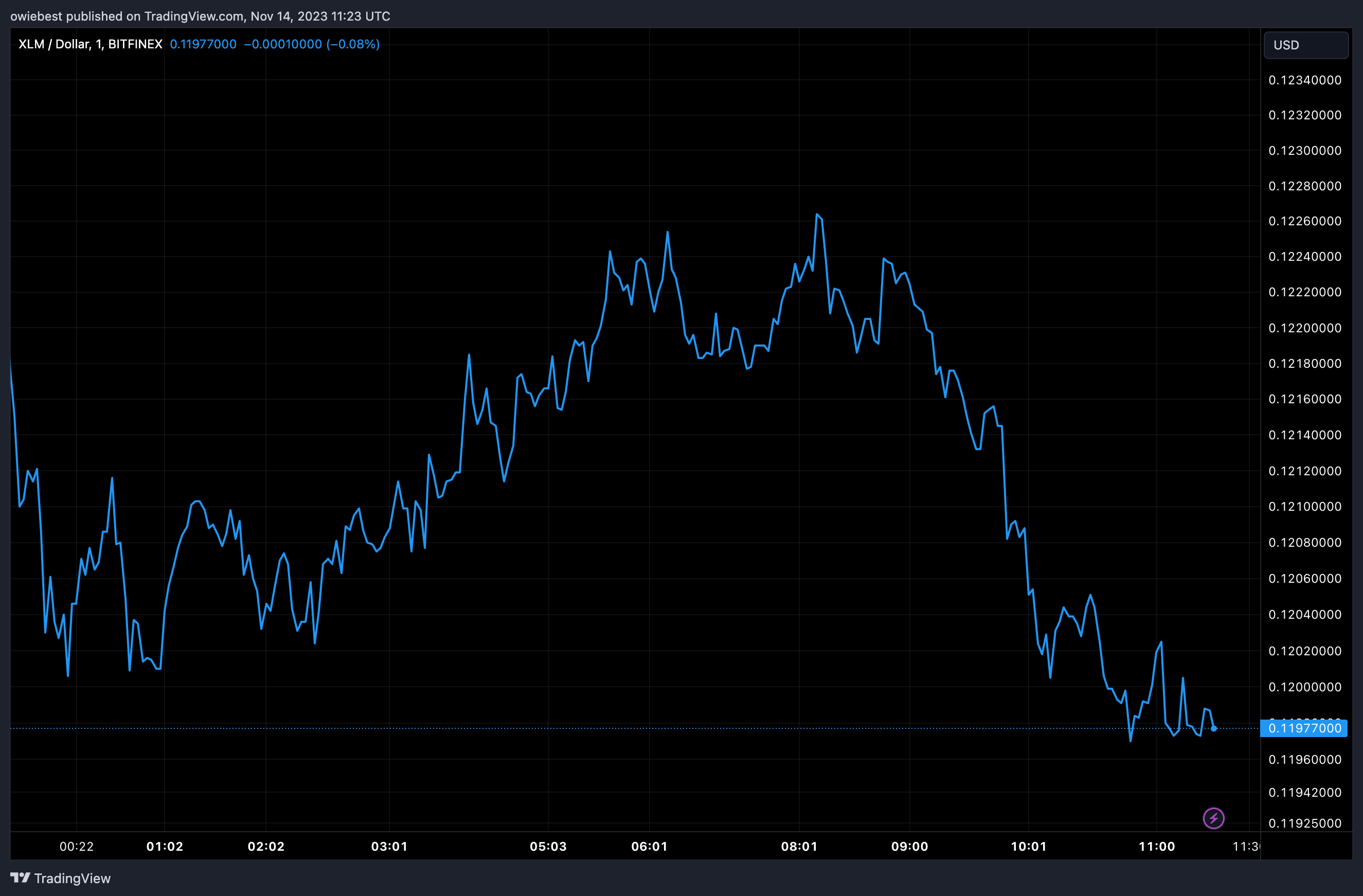This screenshot has height=896, width=1363.
Task: Click the 06:01 time axis label
Action: (650, 846)
